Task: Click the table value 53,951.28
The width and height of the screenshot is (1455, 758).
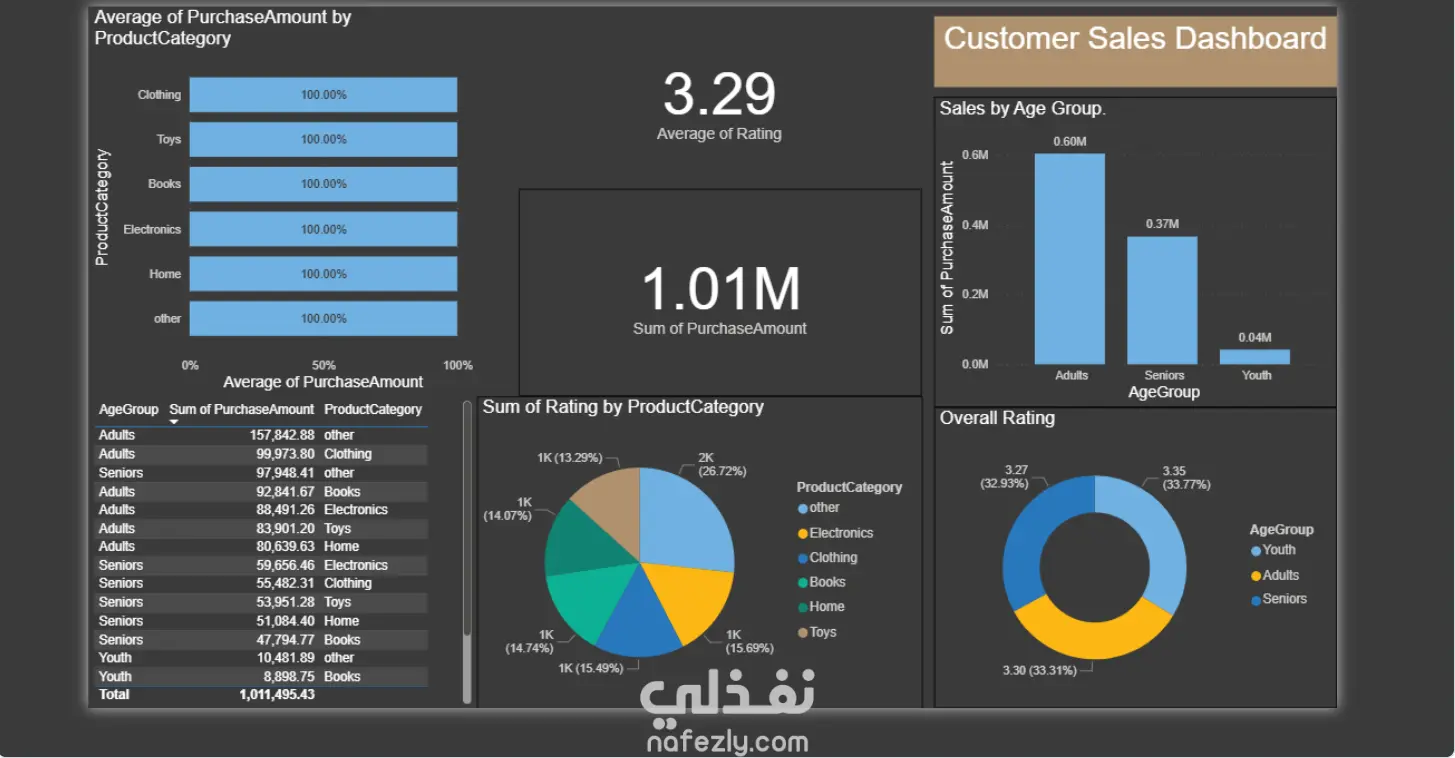Action: [285, 602]
